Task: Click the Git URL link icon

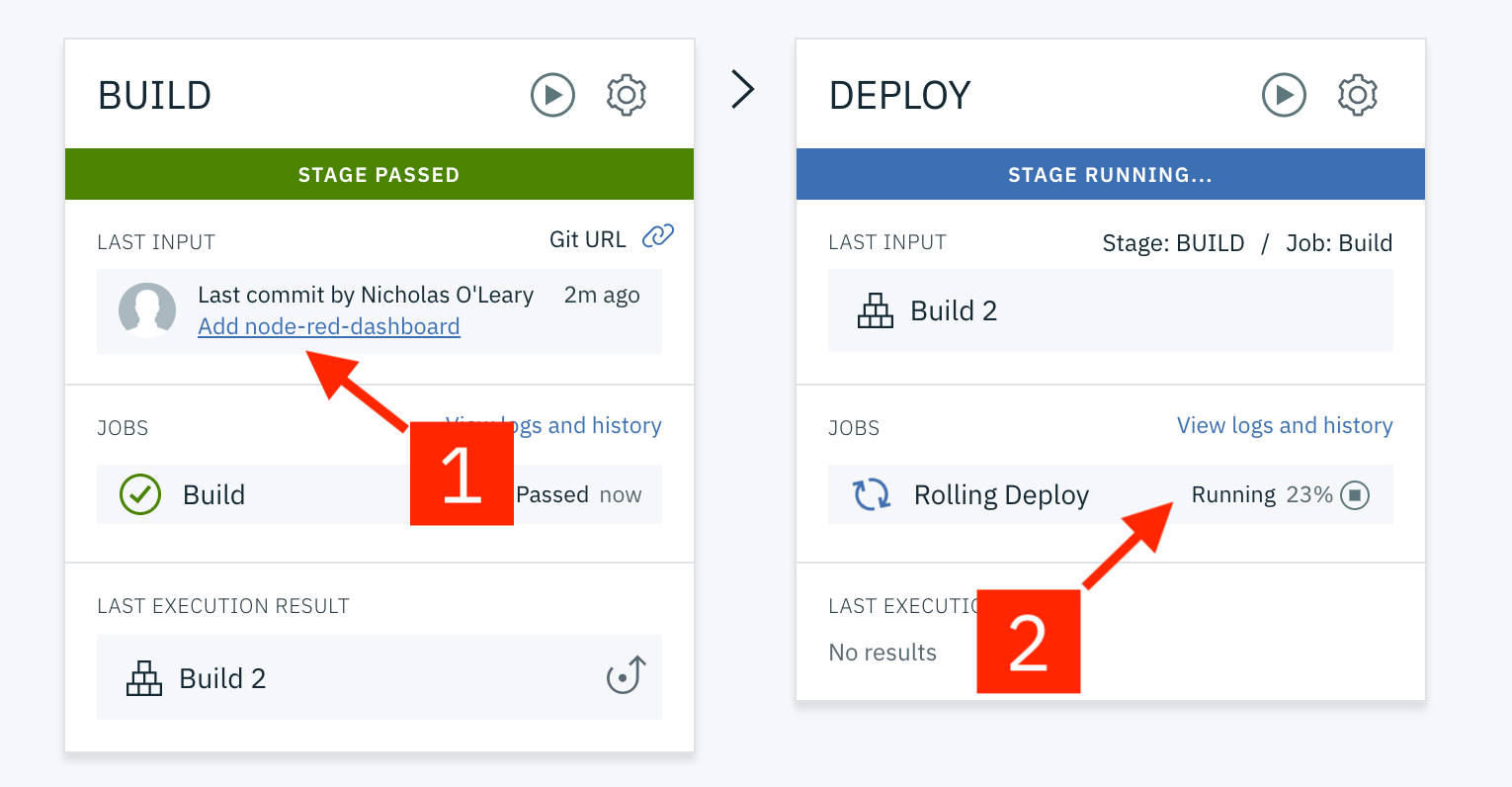Action: [658, 236]
